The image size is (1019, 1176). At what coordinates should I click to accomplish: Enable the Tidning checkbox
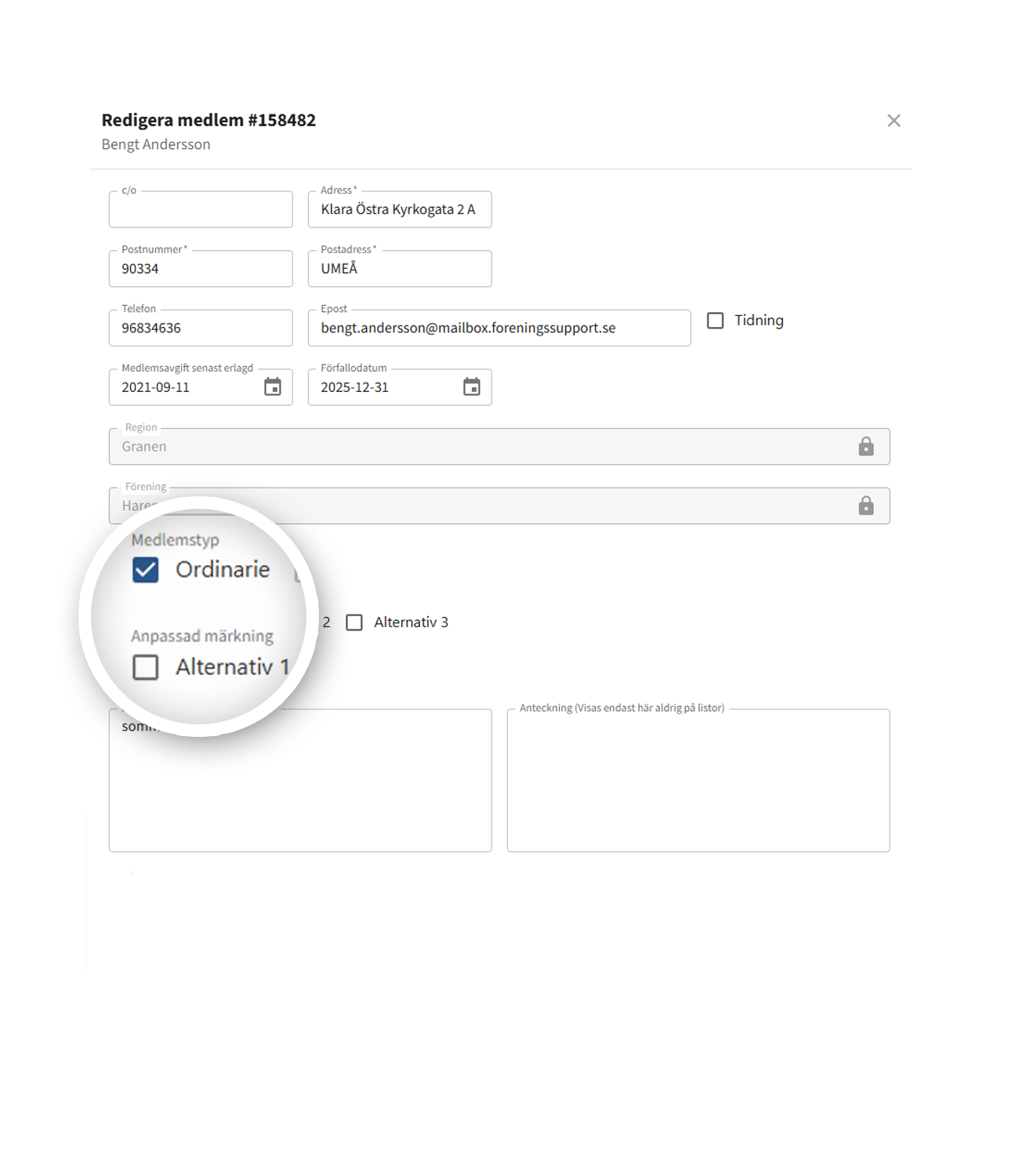[x=716, y=321]
